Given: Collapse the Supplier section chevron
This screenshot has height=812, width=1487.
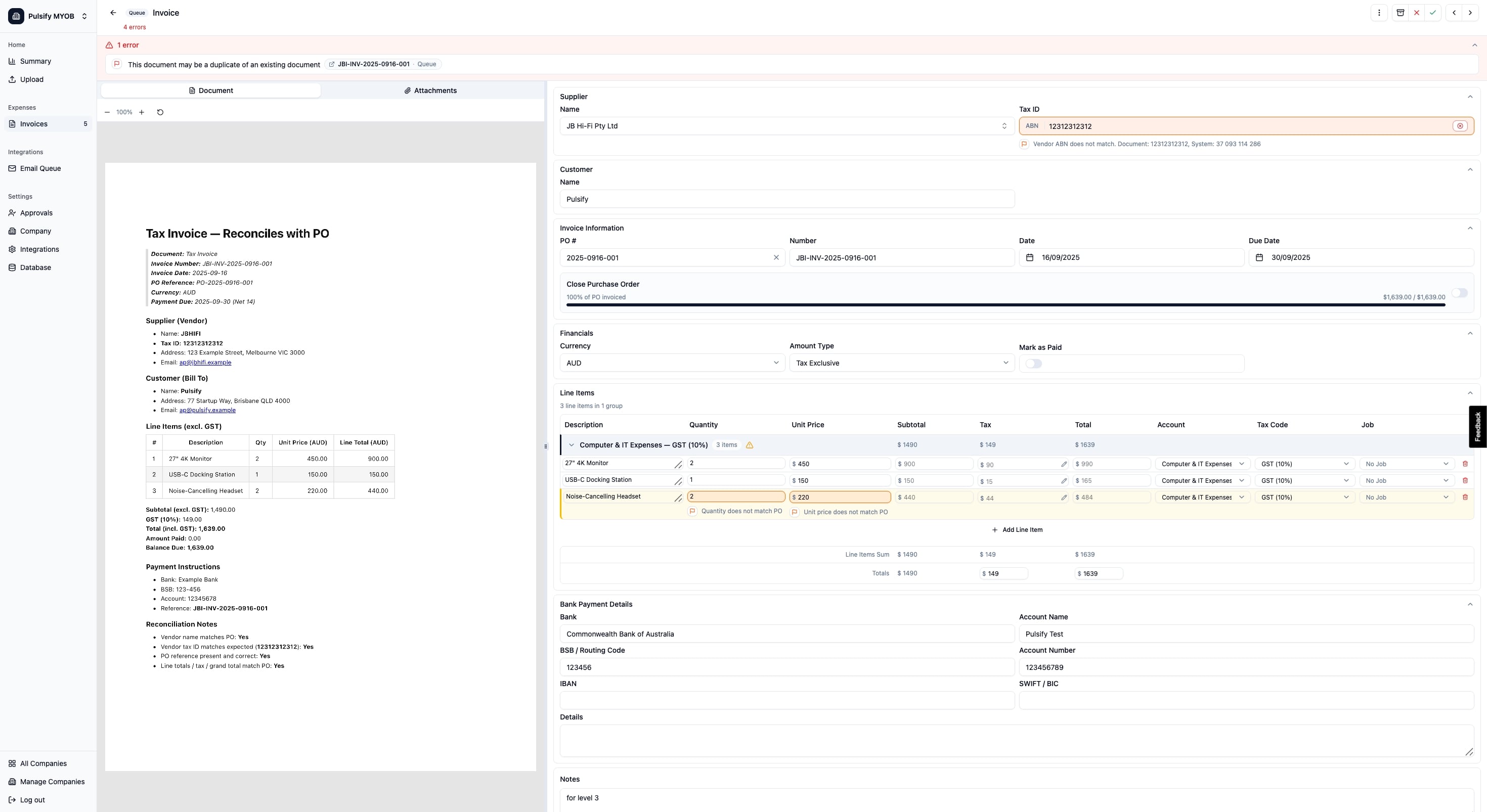Looking at the screenshot, I should 1470,97.
